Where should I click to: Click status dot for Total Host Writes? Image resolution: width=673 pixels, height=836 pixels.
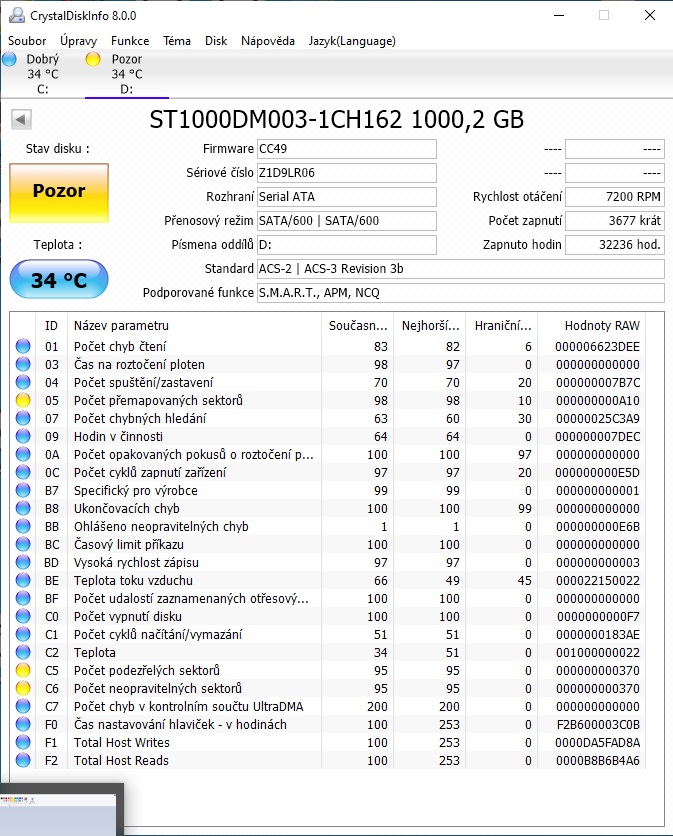pyautogui.click(x=23, y=742)
